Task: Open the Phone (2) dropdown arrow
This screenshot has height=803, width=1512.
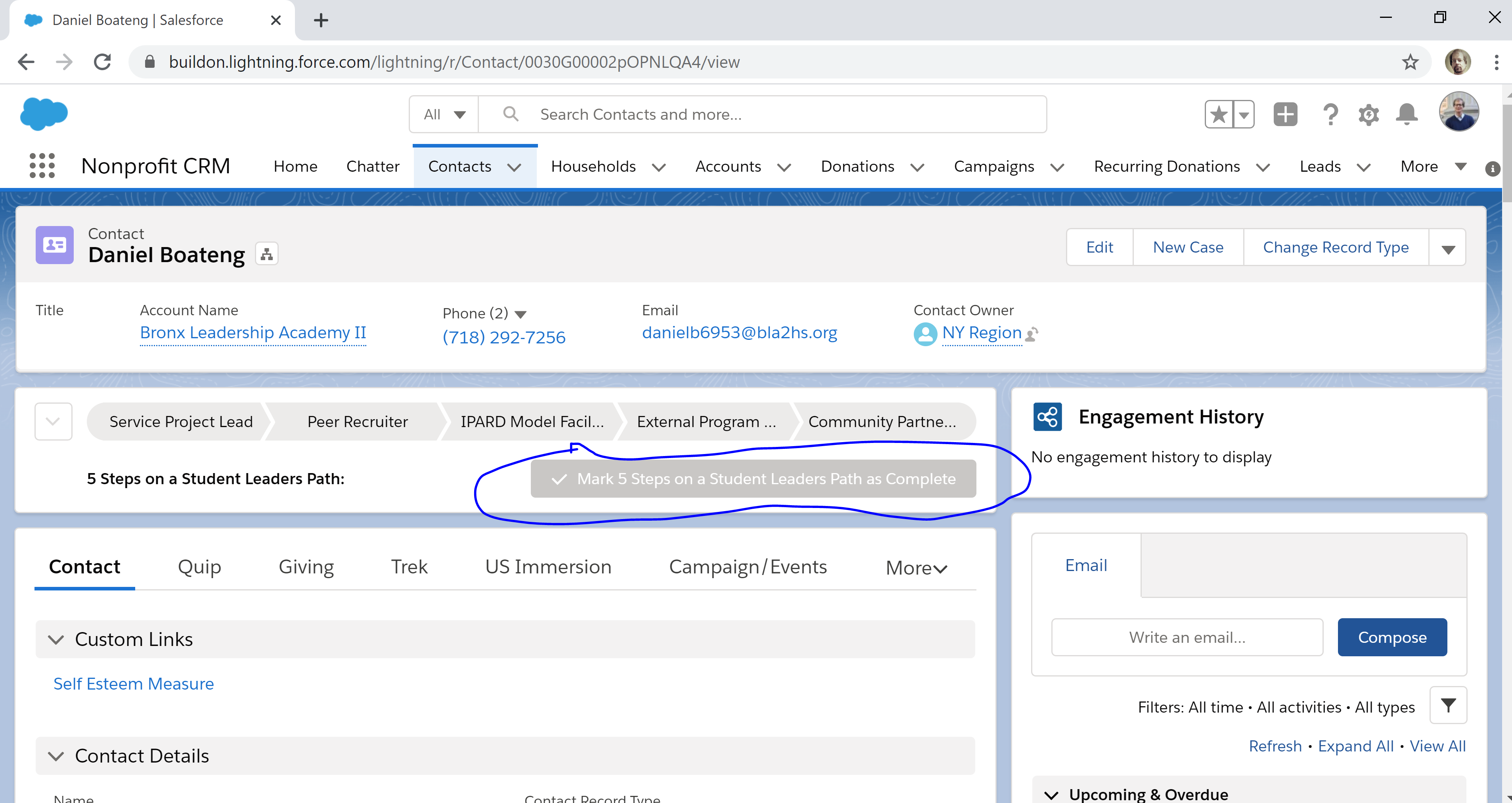Action: 520,314
